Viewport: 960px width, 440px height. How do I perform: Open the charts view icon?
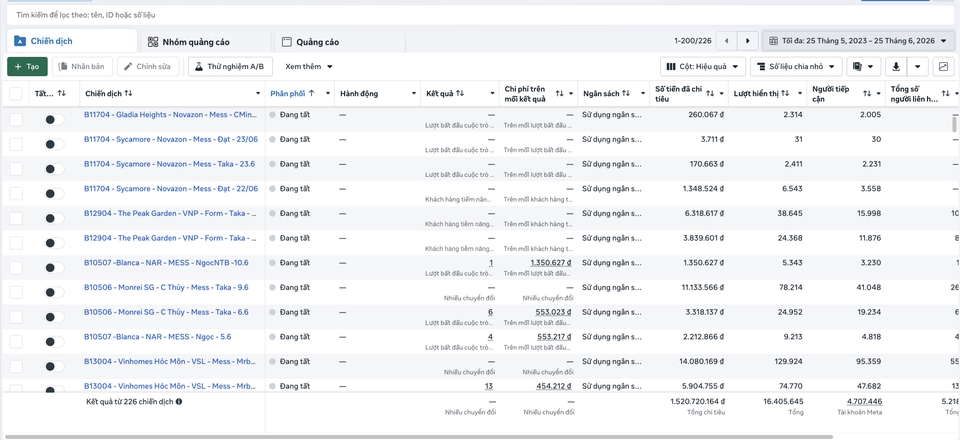[x=943, y=66]
